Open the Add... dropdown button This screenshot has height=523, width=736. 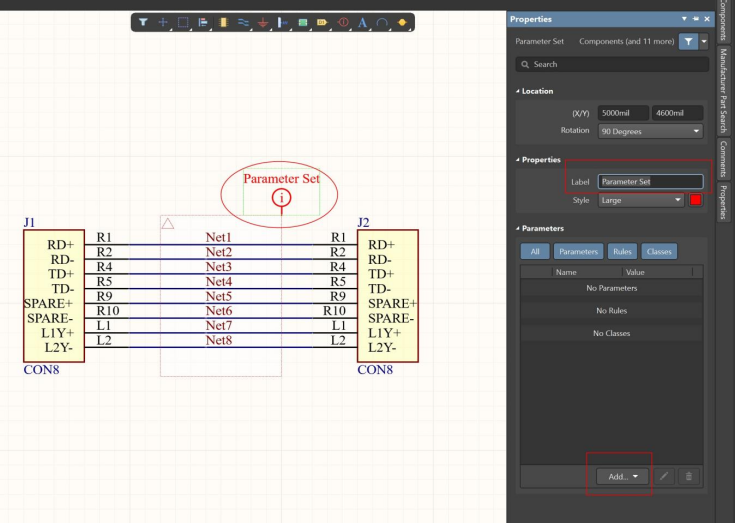[x=622, y=477]
